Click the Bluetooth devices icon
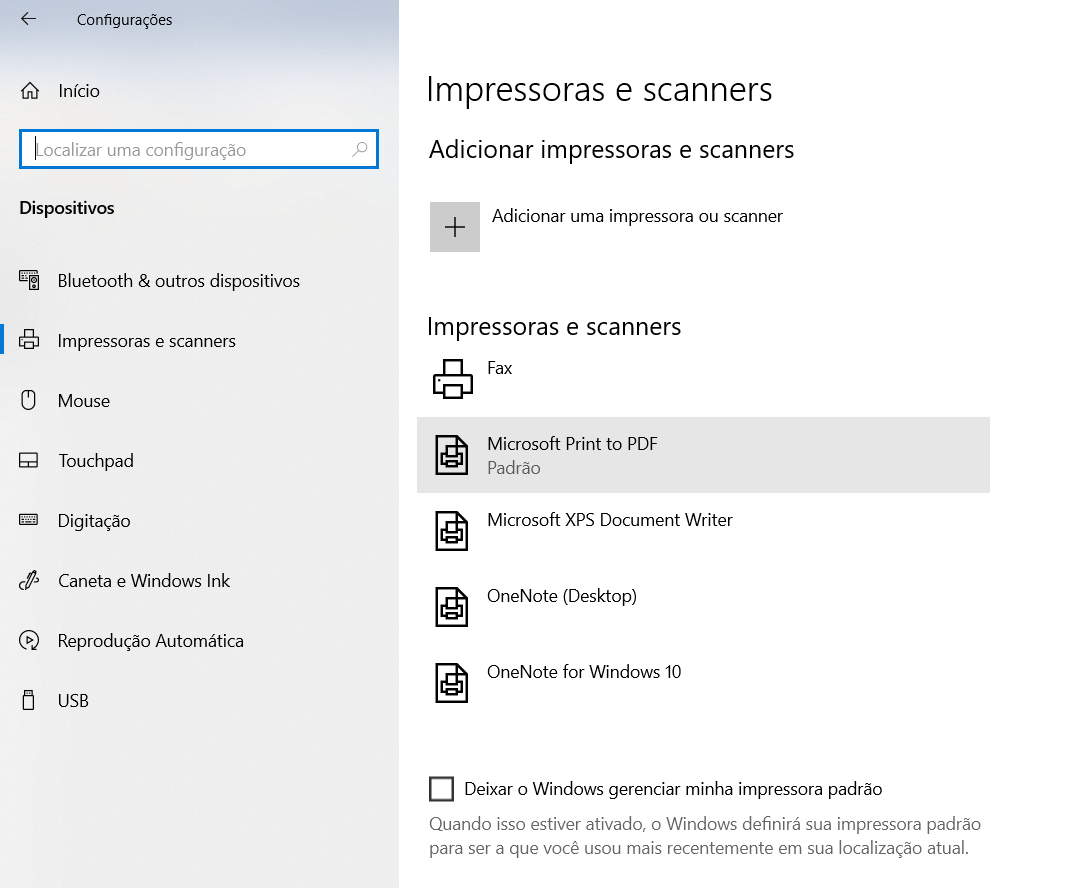This screenshot has width=1074, height=888. coord(29,280)
